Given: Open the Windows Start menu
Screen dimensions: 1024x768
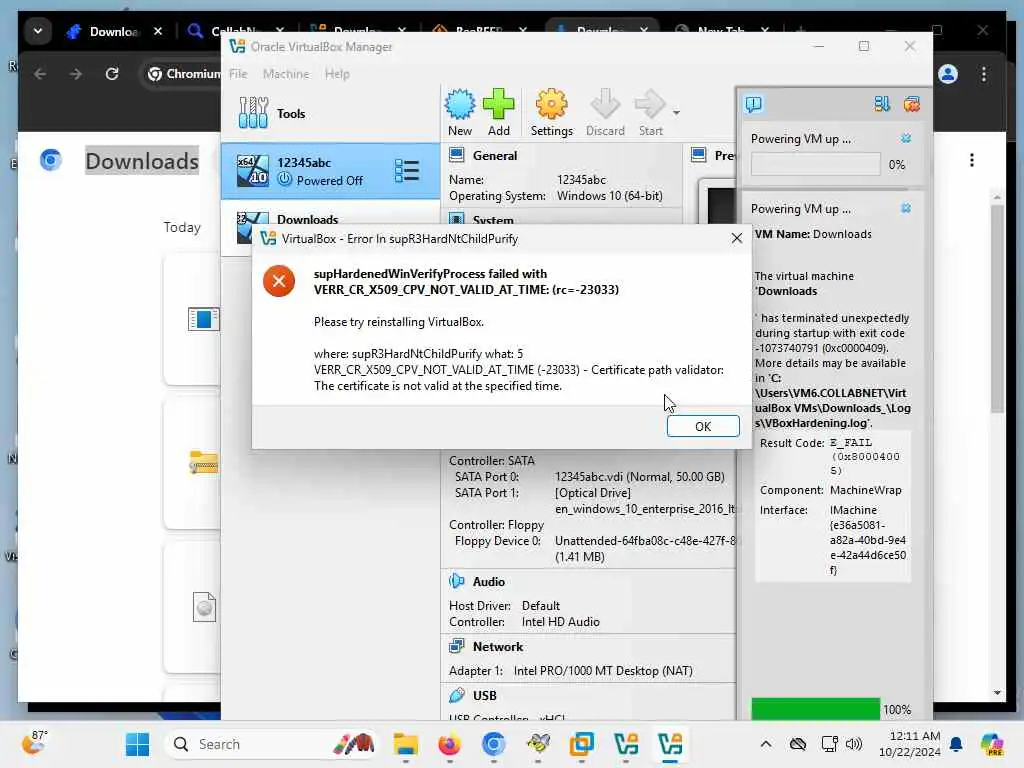Looking at the screenshot, I should [137, 744].
